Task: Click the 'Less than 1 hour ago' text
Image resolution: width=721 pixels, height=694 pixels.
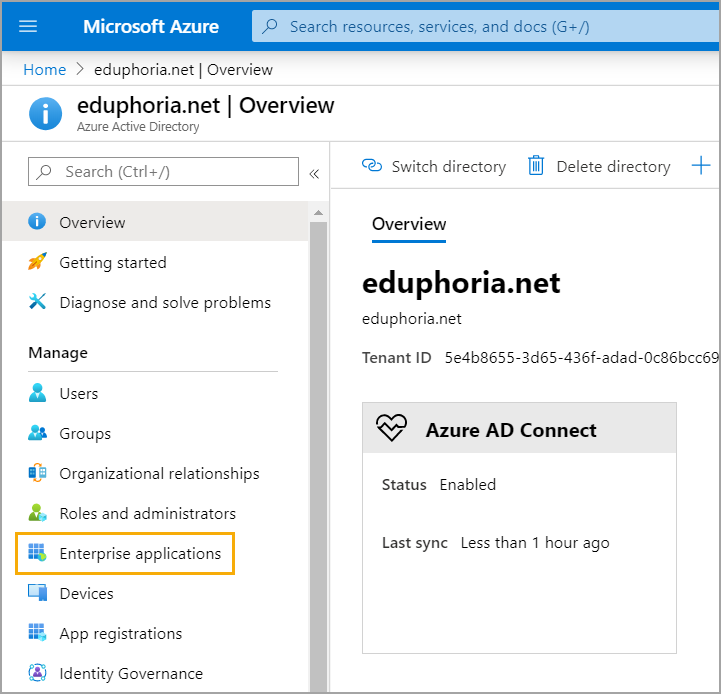Action: click(x=535, y=543)
